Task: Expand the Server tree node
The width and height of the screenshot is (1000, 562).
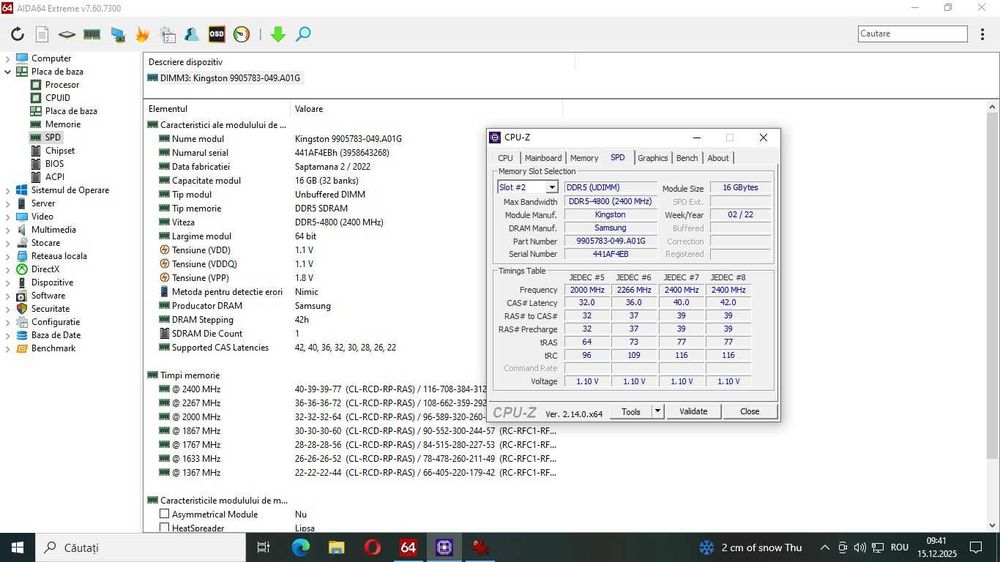Action: click(x=8, y=203)
